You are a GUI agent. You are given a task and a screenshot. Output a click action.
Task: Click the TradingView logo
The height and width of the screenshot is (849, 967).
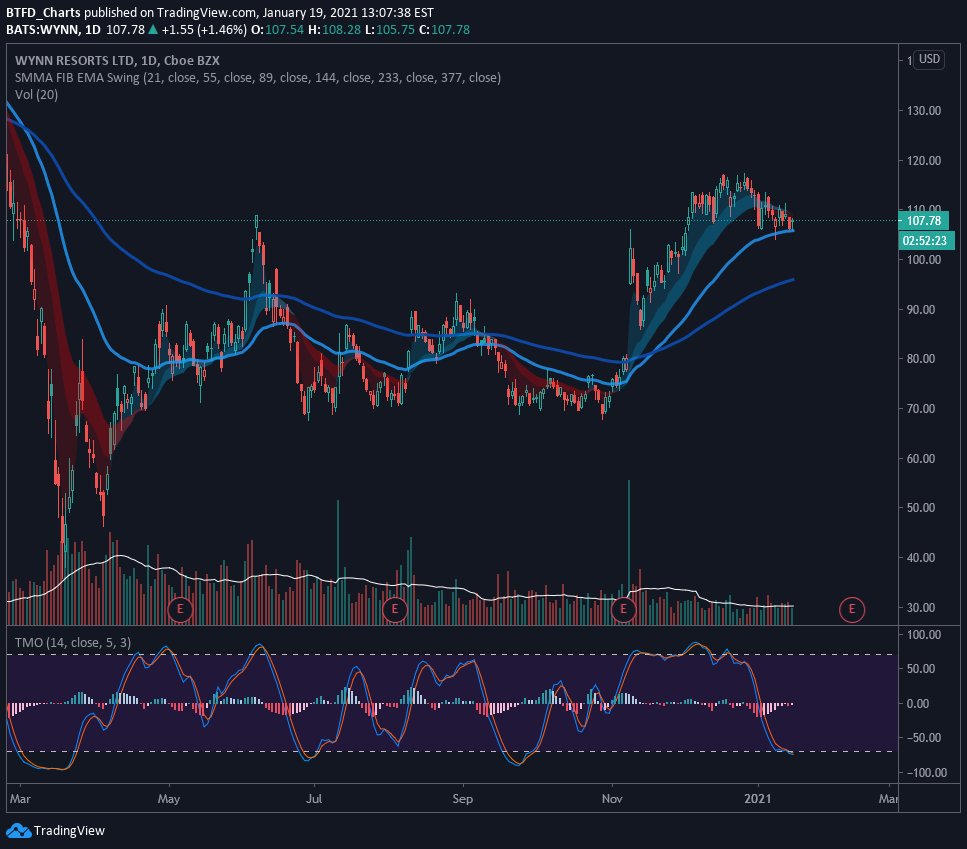[x=56, y=831]
